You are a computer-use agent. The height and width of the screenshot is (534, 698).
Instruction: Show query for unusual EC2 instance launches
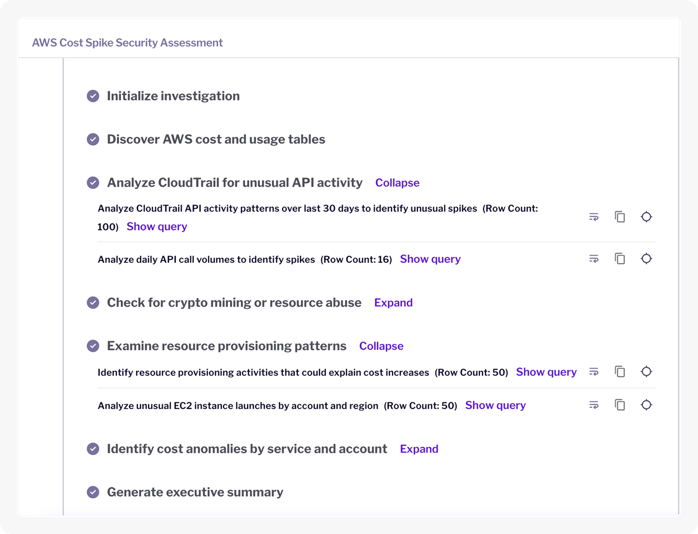point(495,405)
